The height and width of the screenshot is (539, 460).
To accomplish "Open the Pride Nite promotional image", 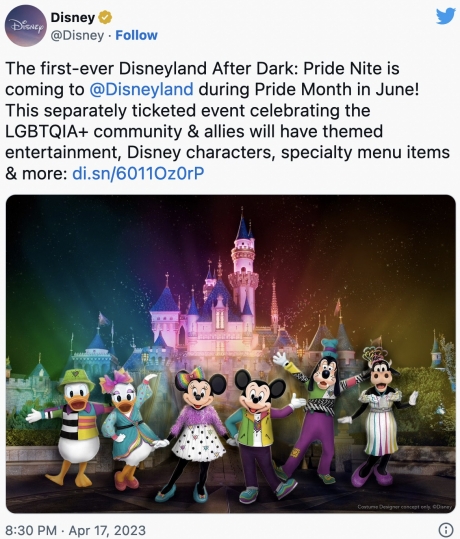I will click(x=231, y=354).
